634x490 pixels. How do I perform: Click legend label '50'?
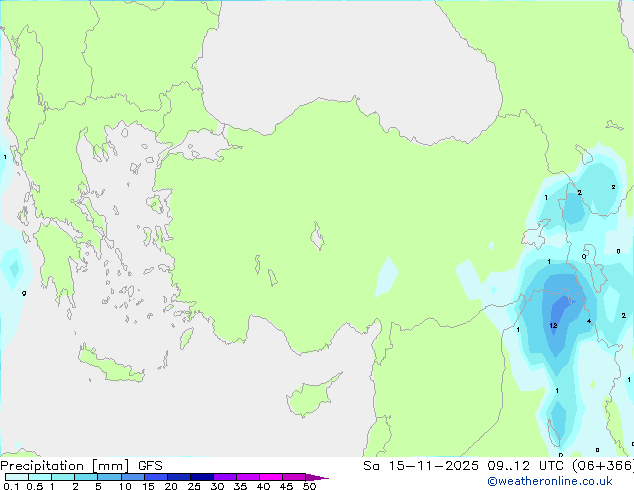point(309,486)
